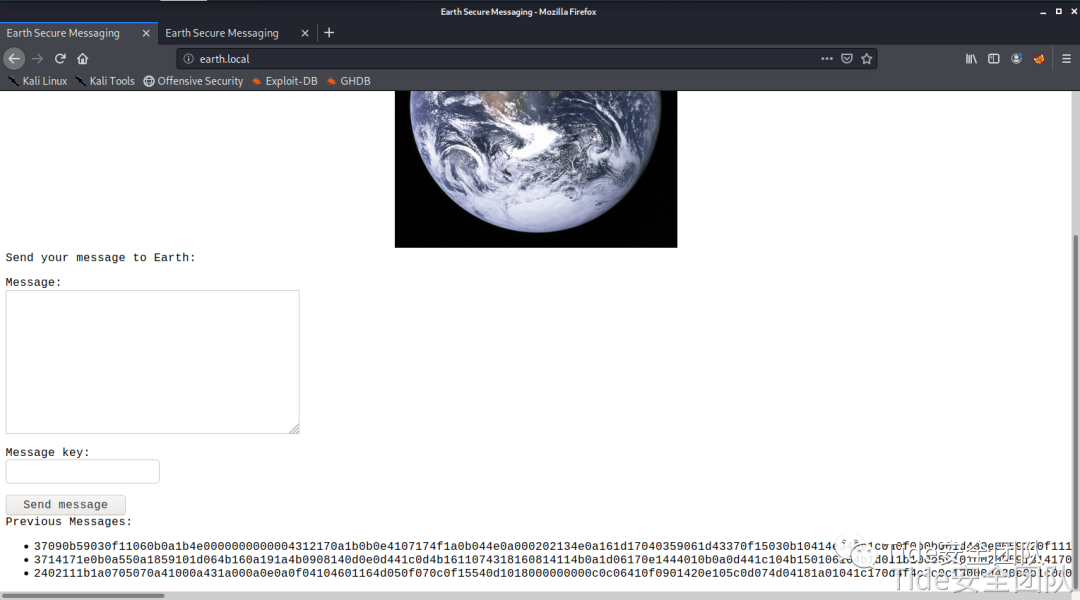This screenshot has height=600, width=1080.
Task: Minimize the Firefox window
Action: coord(1043,12)
